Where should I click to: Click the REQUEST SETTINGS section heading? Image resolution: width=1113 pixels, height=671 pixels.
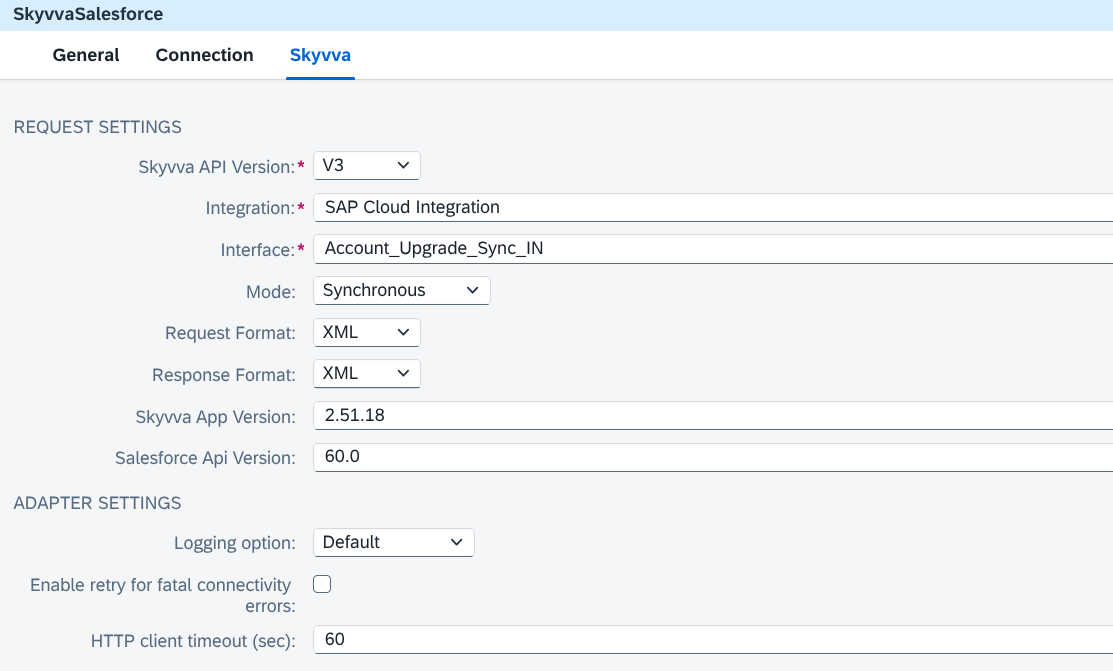(98, 127)
